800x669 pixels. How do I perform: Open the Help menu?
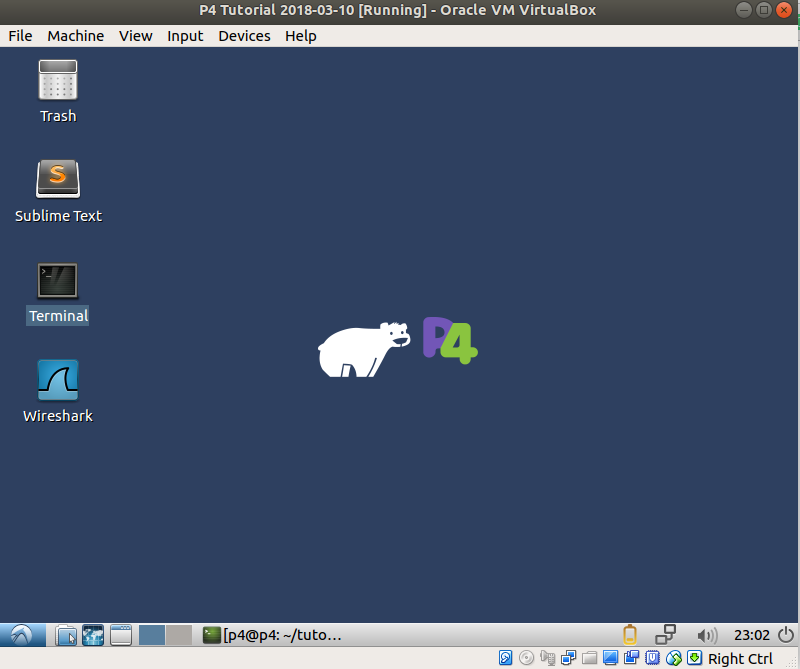tap(300, 36)
